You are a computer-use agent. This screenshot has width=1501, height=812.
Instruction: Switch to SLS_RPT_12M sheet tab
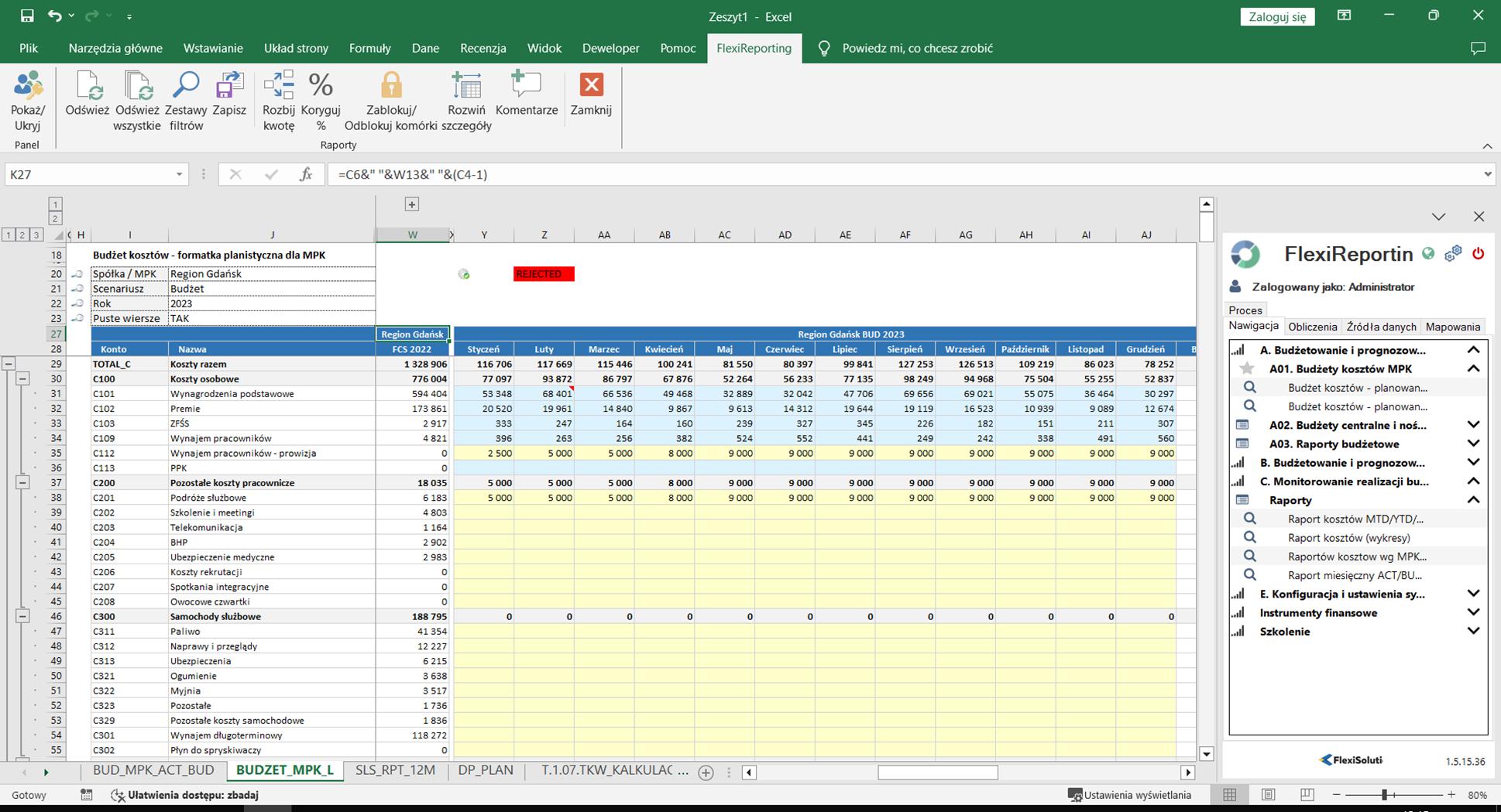pos(395,771)
